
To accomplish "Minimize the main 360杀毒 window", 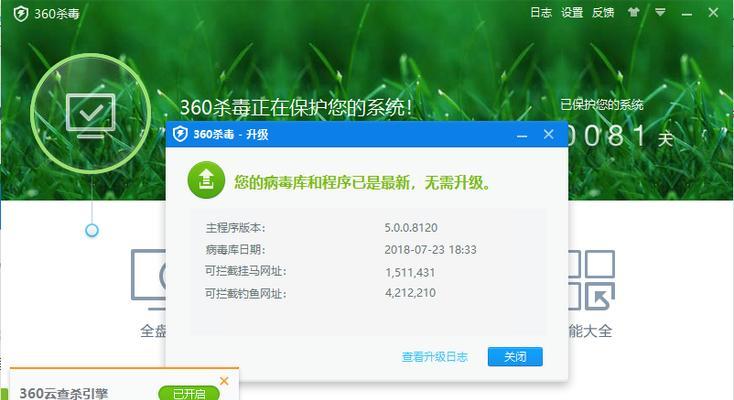I will click(x=687, y=15).
